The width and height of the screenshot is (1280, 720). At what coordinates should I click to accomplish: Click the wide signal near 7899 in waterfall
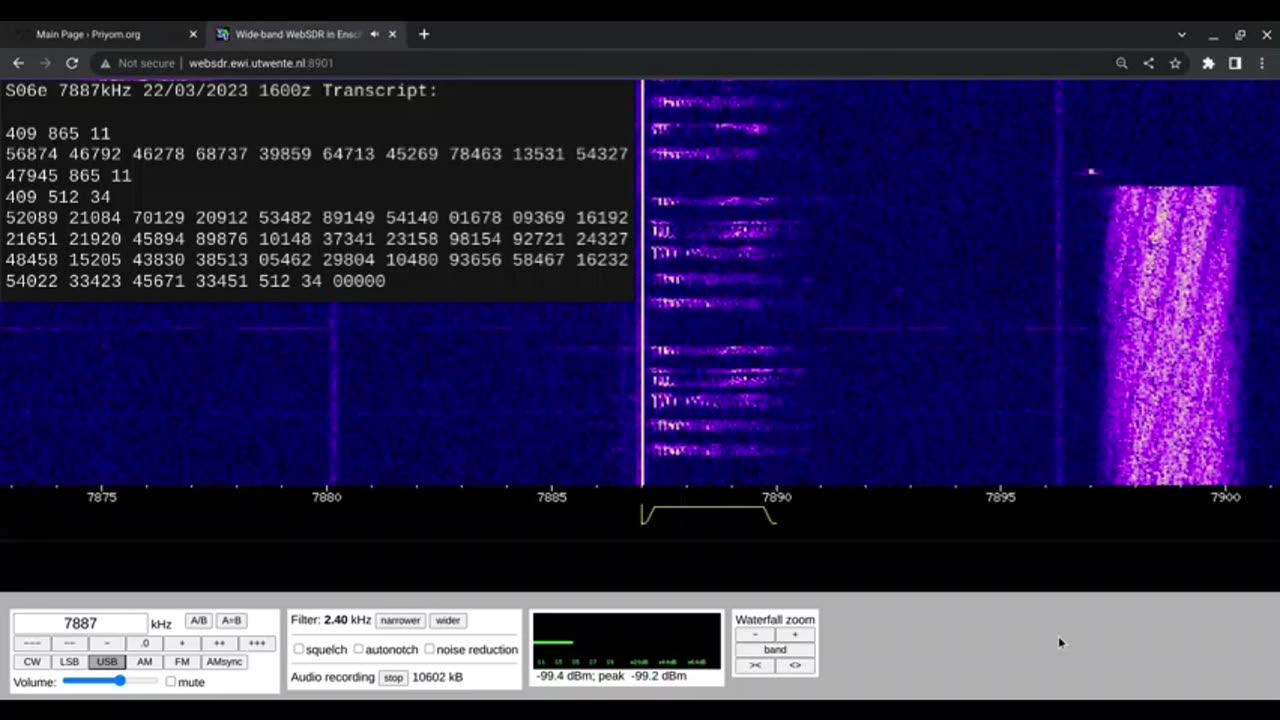tap(1173, 335)
